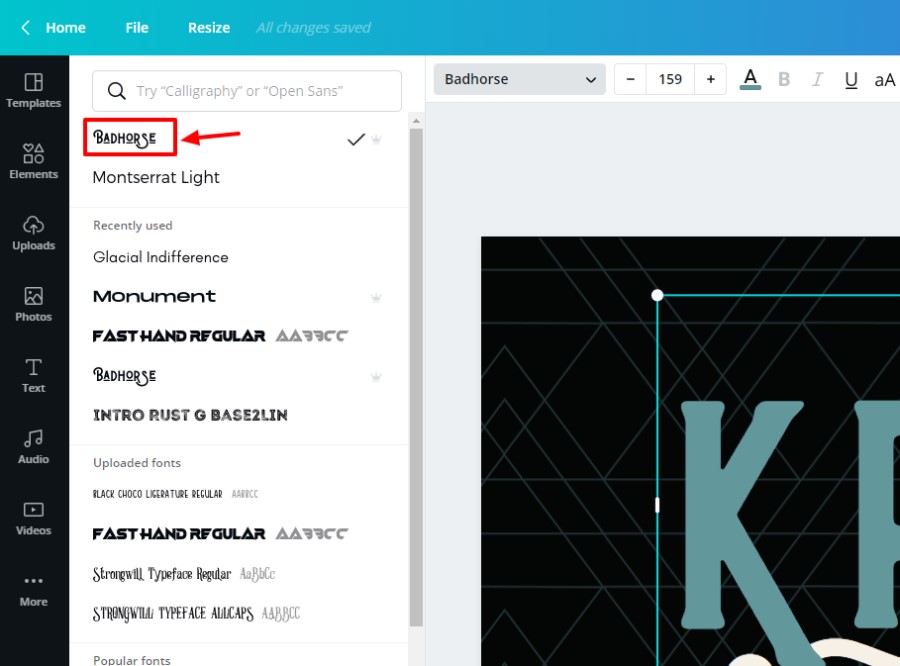Click the font size field showing 159
Screen dimensions: 900x666
[670, 79]
